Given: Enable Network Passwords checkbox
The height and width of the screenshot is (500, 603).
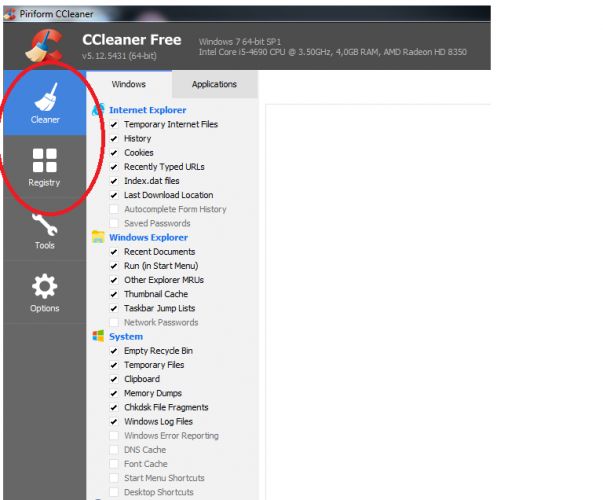Looking at the screenshot, I should [114, 322].
